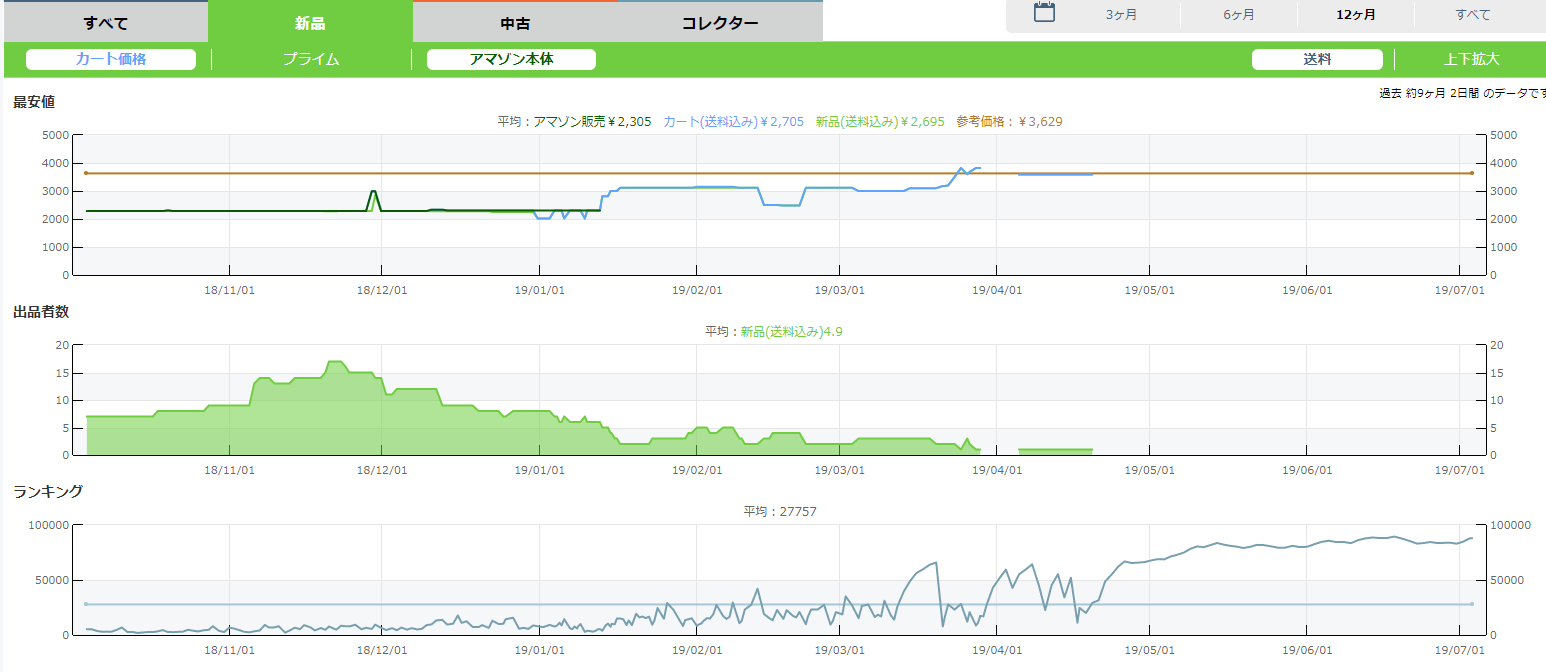
Task: Click the 新品(送料込み)4.9 seller count legend
Action: coord(791,332)
